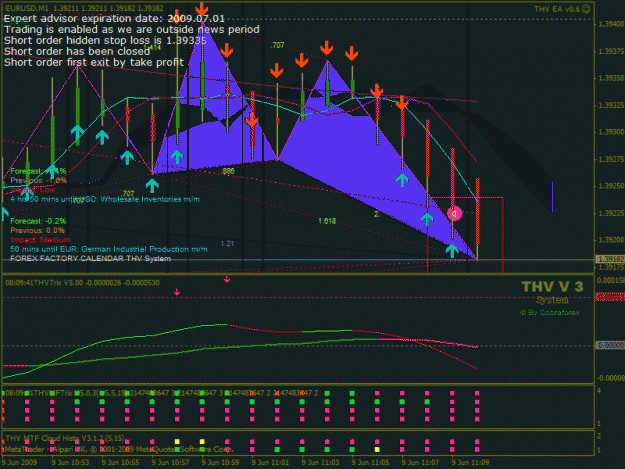This screenshot has height=469, width=625.
Task: Click the '9 Jun 10:57' time axis label
Action: coord(170,463)
